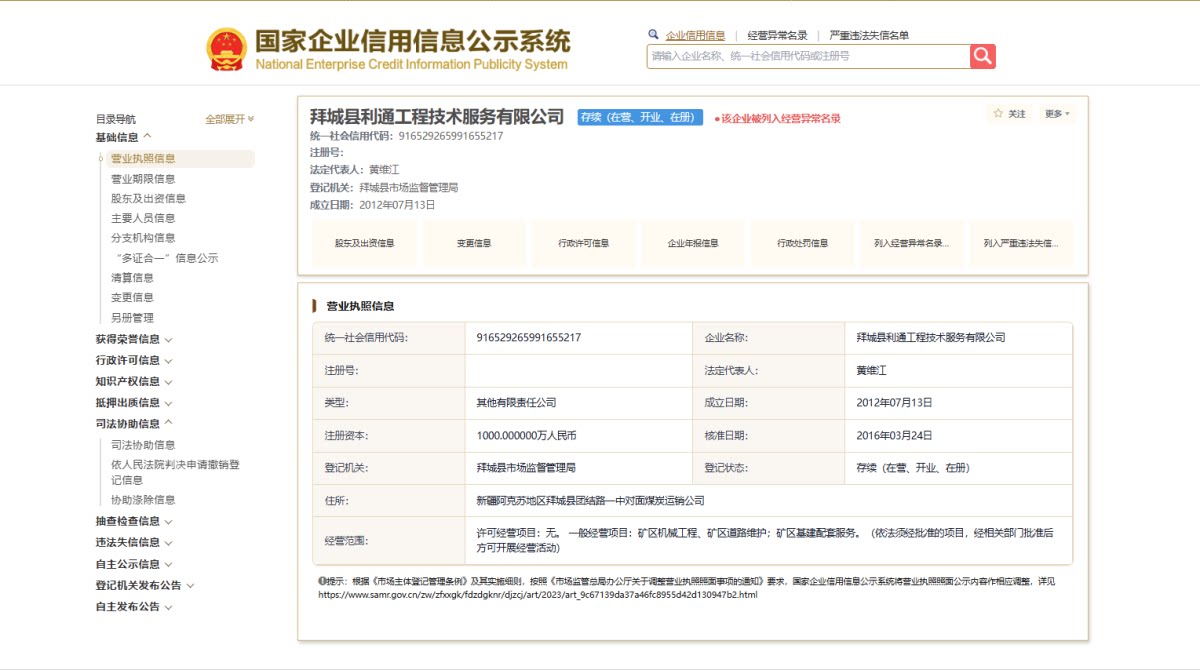
Task: Click the company search input field
Action: coord(808,56)
